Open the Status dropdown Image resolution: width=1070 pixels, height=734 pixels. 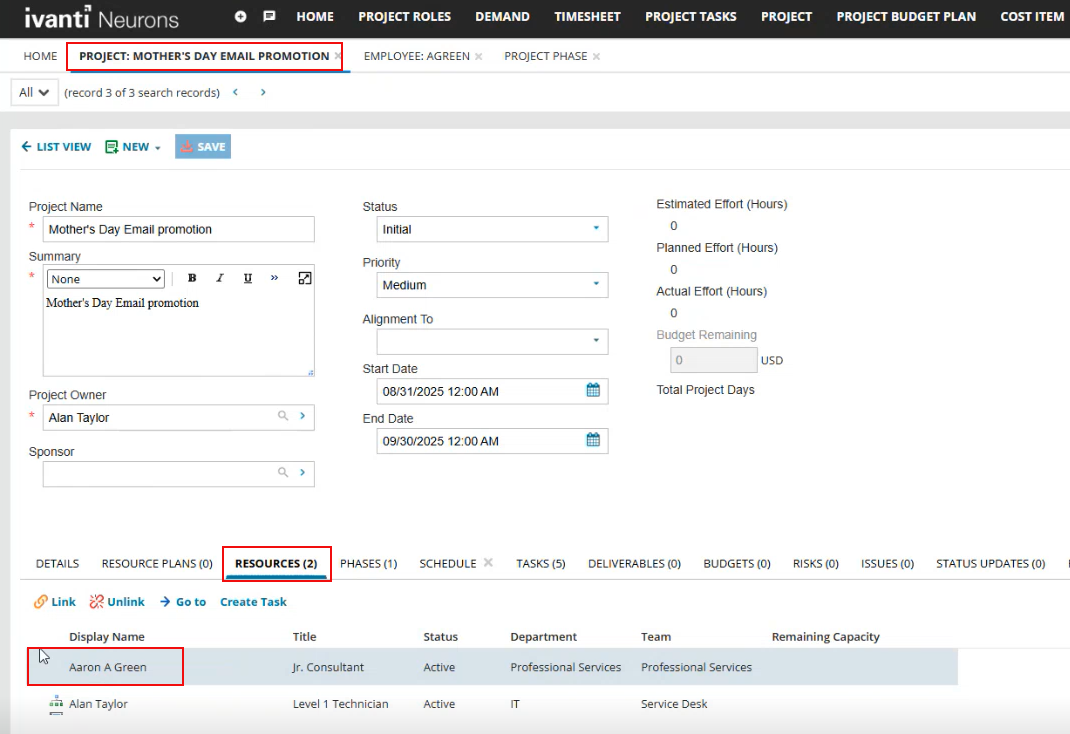(x=598, y=228)
